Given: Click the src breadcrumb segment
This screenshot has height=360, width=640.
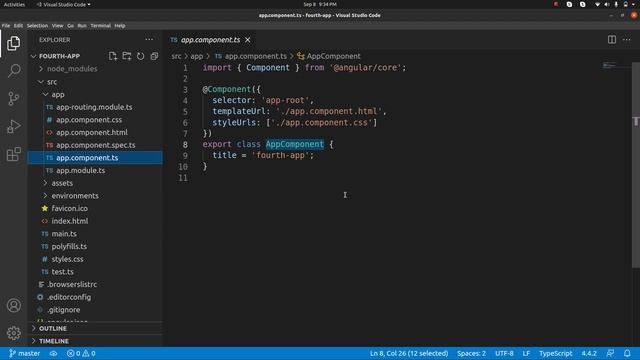Looking at the screenshot, I should pyautogui.click(x=176, y=56).
